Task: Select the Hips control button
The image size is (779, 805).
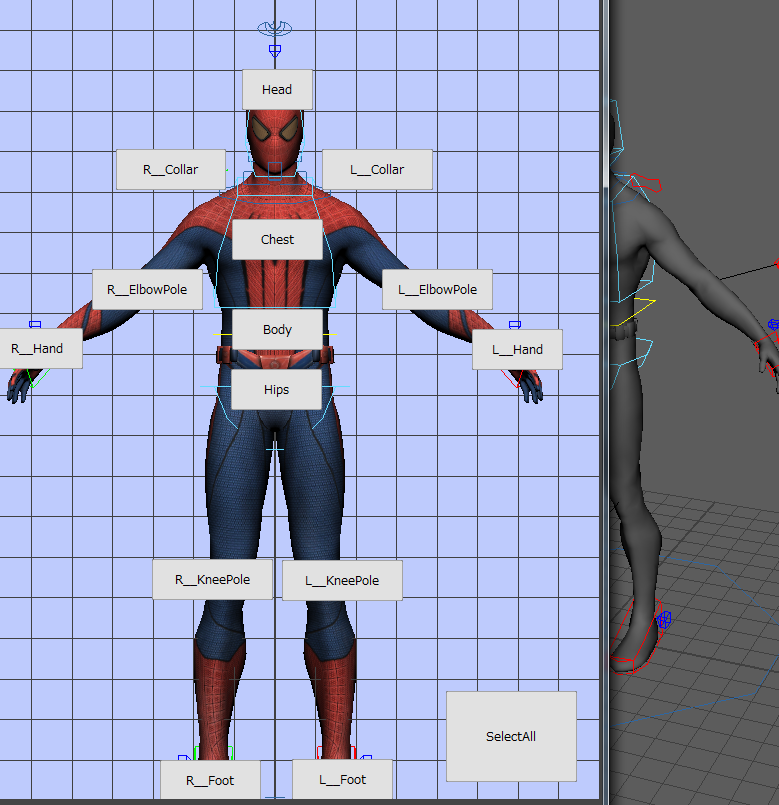Action: point(276,390)
